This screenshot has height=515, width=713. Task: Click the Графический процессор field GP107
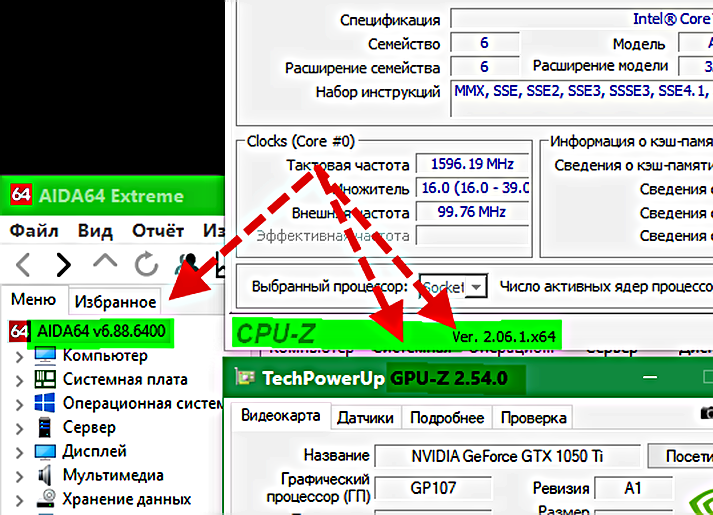pos(433,488)
